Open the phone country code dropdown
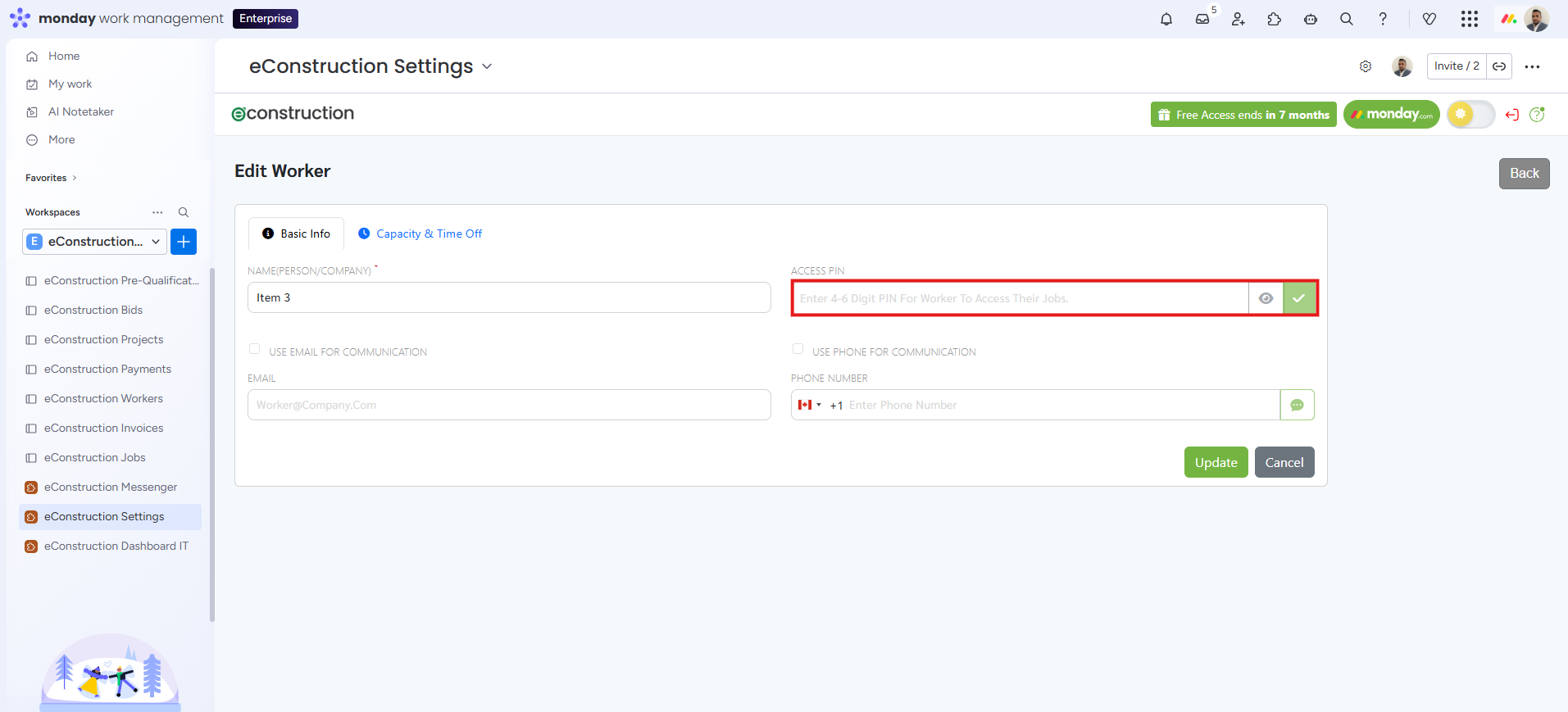 [810, 405]
